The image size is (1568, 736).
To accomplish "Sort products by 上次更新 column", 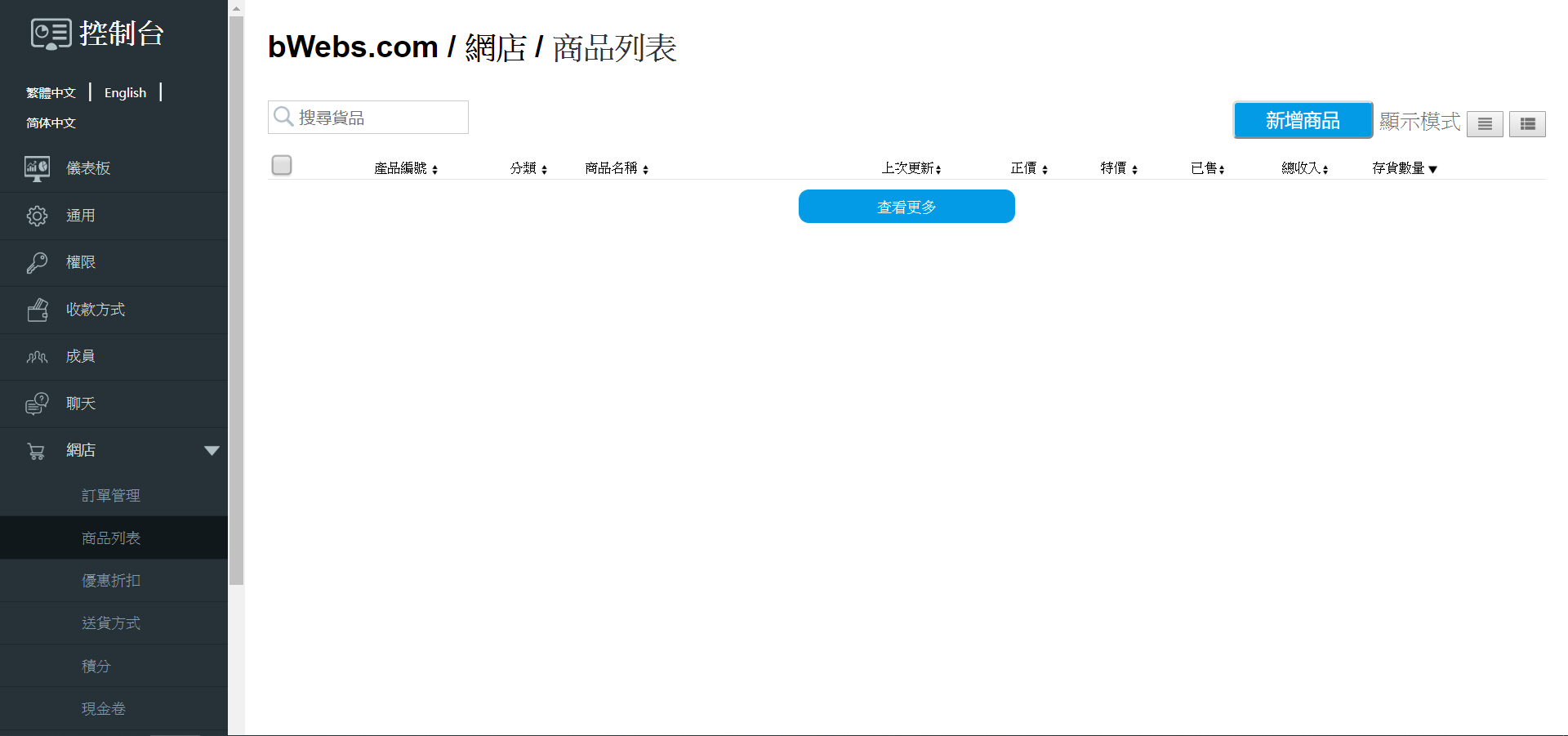I will click(911, 168).
